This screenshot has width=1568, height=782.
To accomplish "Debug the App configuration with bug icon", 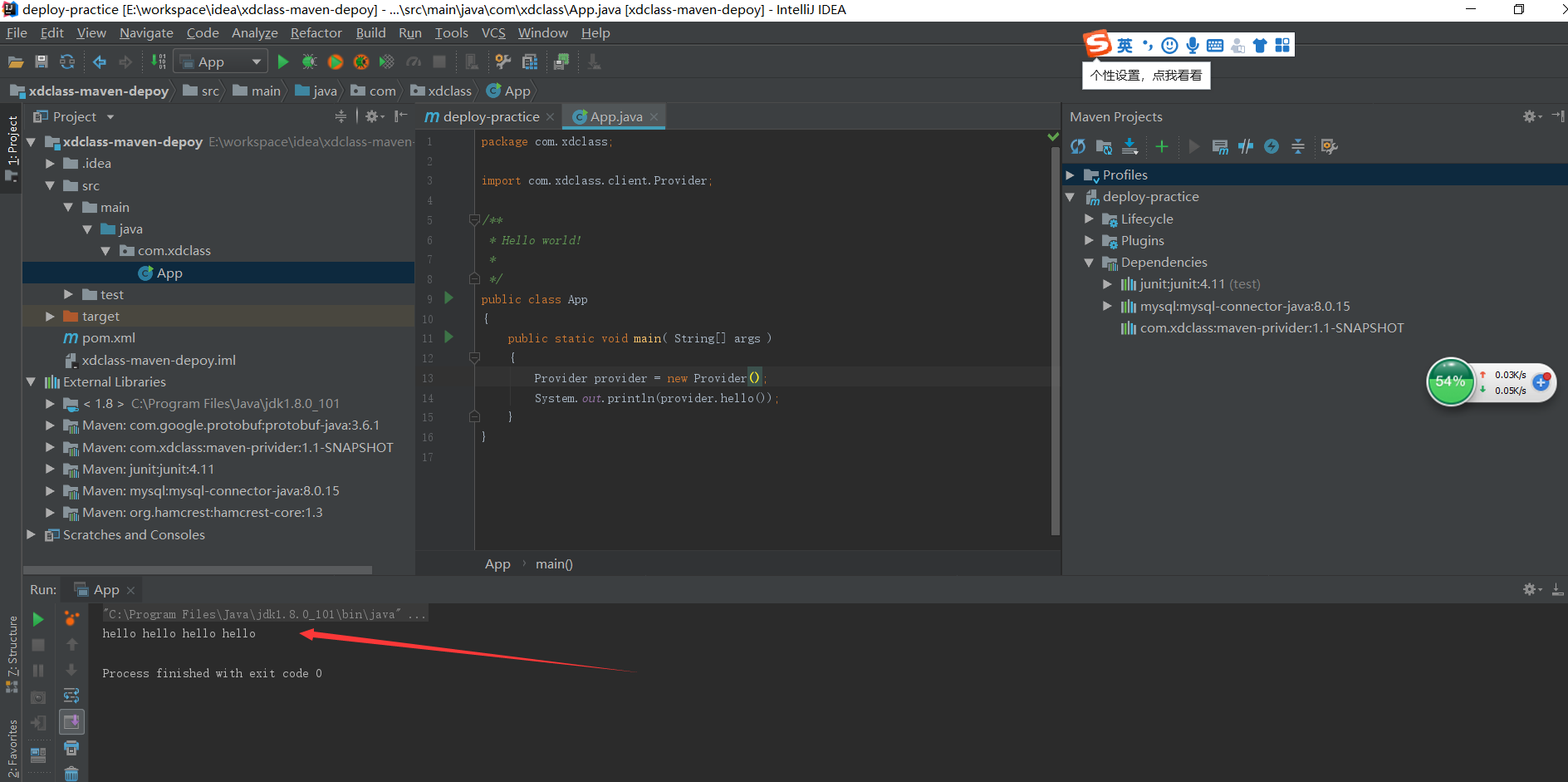I will (x=310, y=61).
